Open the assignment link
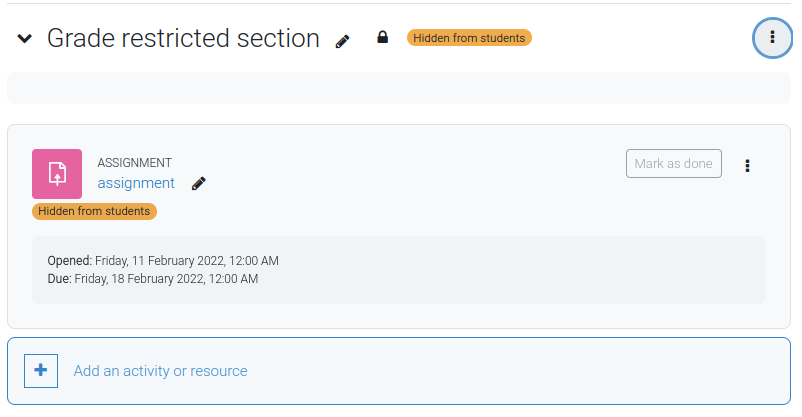 pyautogui.click(x=136, y=183)
